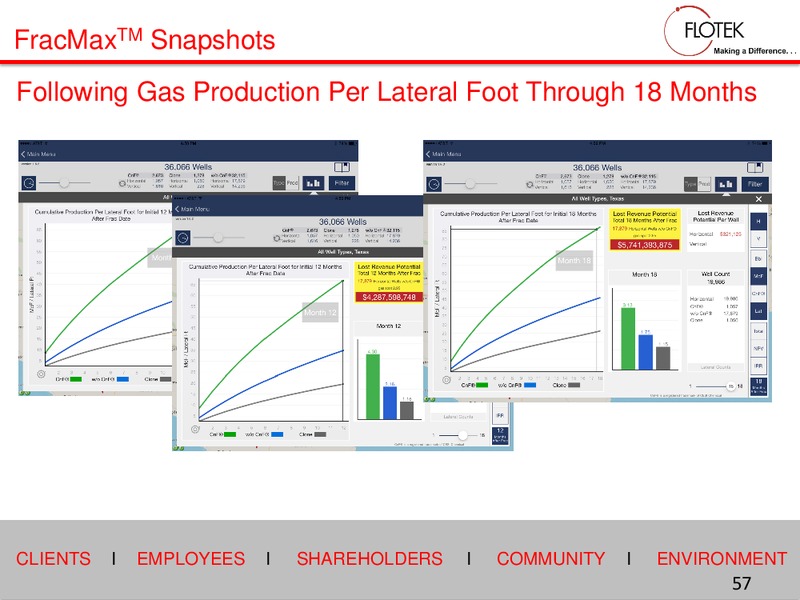This screenshot has width=800, height=600.
Task: Click green CnF legend swatch in 18-month chart
Action: tap(482, 385)
